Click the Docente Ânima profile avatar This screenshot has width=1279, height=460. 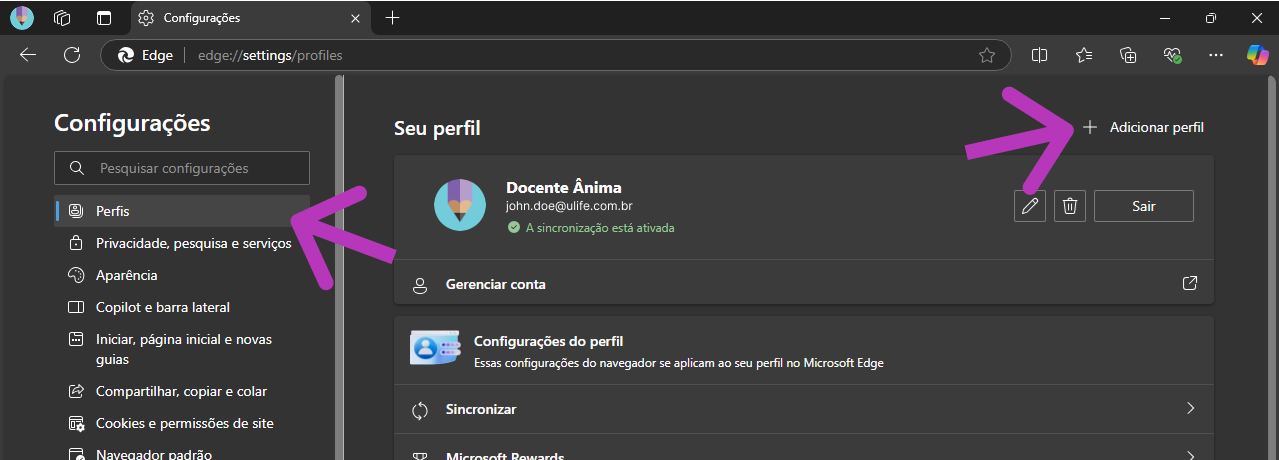tap(460, 205)
